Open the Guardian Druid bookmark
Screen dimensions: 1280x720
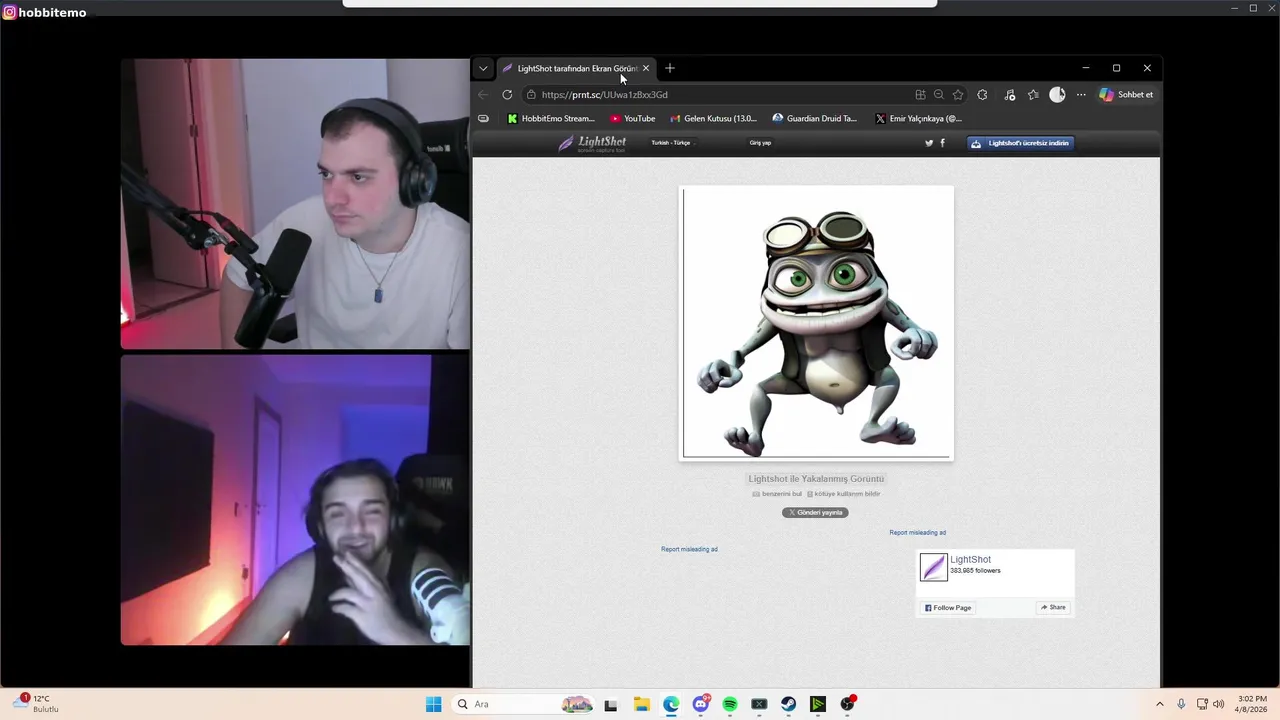pos(814,118)
